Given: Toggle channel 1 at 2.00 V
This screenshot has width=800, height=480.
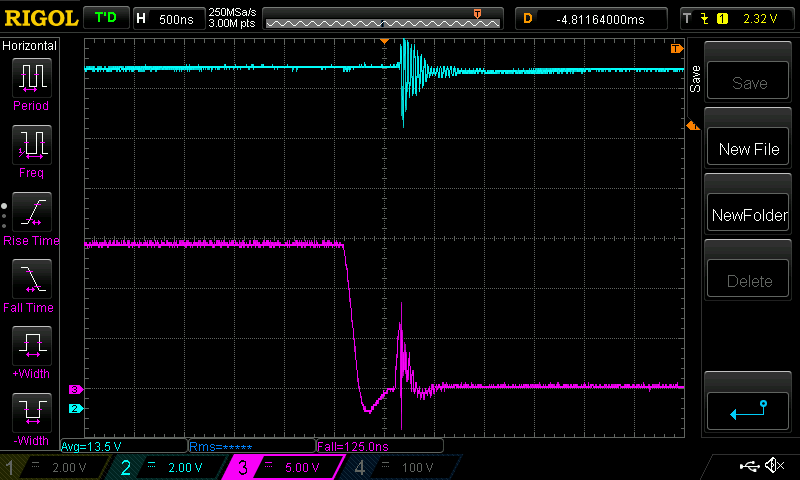Looking at the screenshot, I should click(x=55, y=467).
